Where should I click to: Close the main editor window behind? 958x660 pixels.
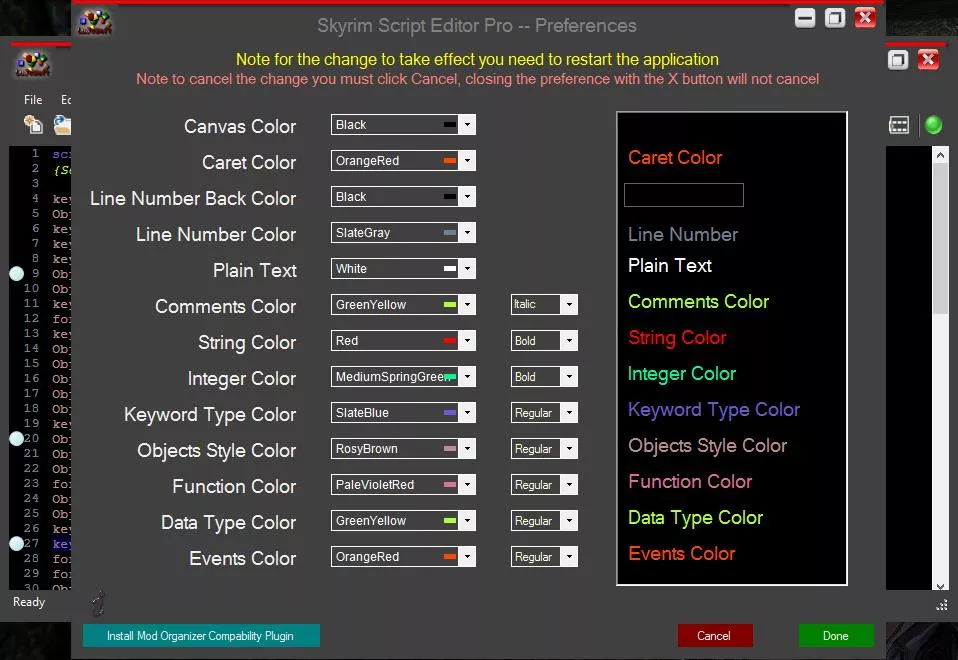click(928, 60)
